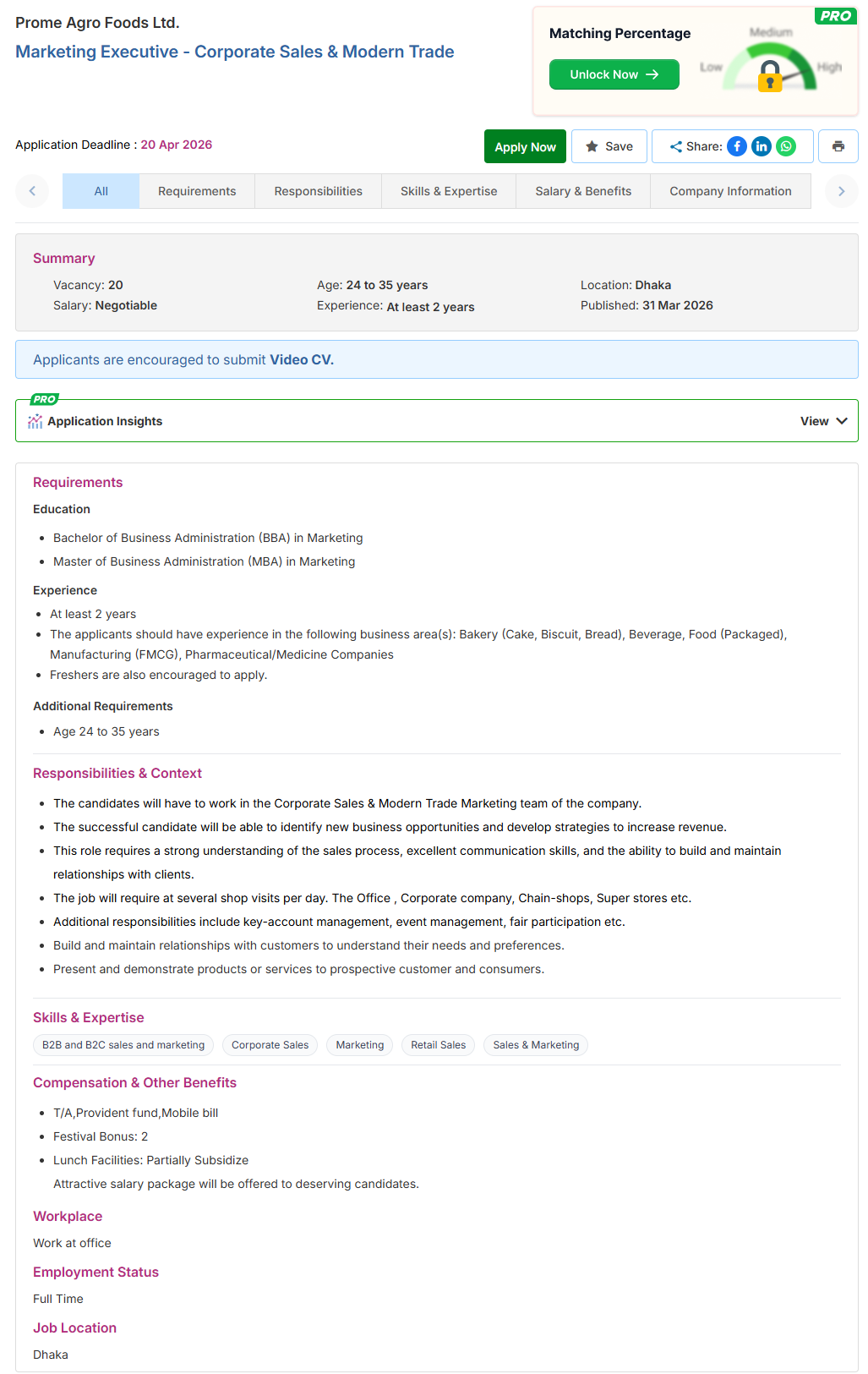The height and width of the screenshot is (1374, 868).
Task: Click the PRO badge on matching card
Action: (835, 16)
